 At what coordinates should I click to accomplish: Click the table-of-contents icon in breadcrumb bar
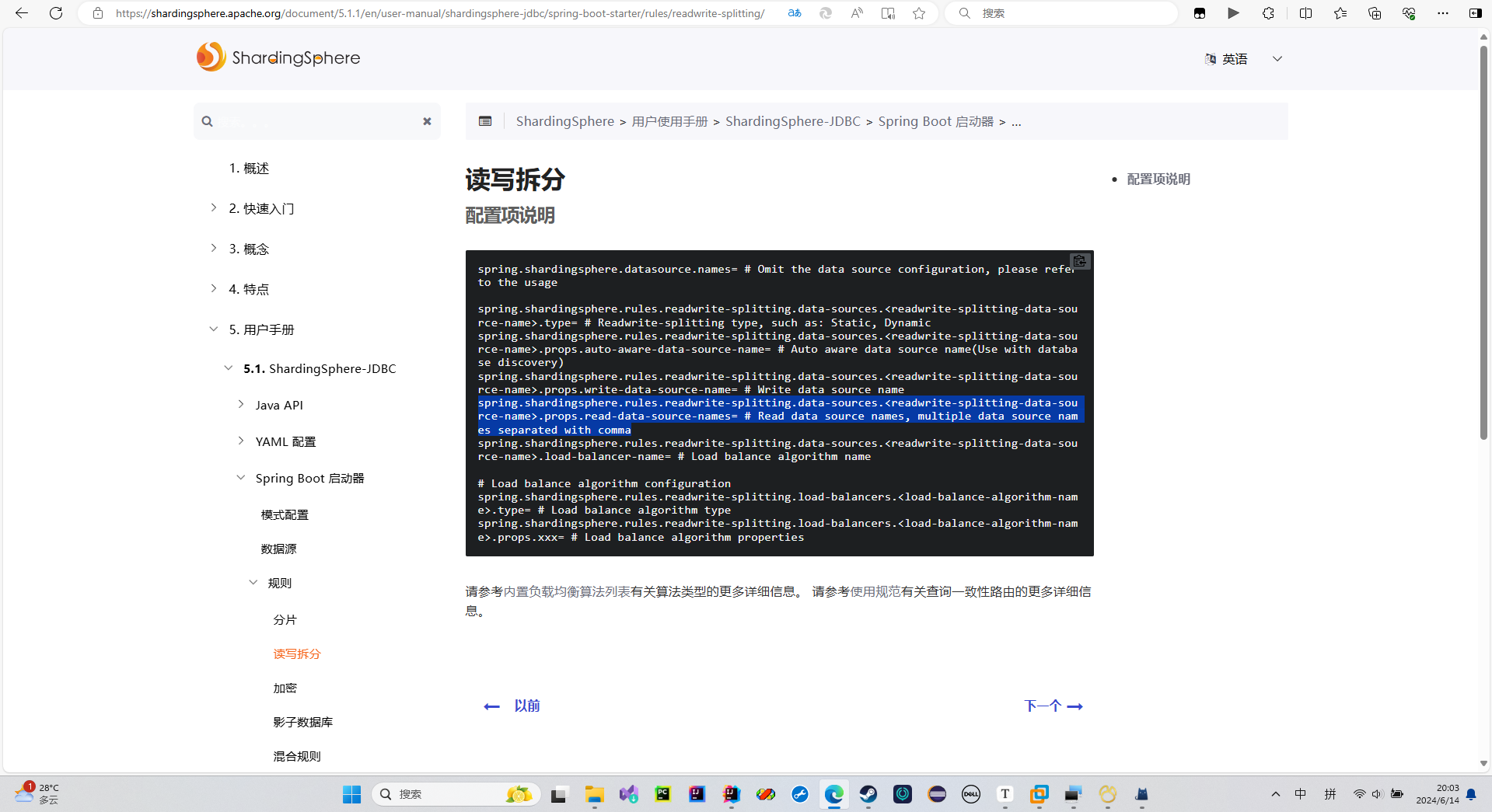[485, 121]
